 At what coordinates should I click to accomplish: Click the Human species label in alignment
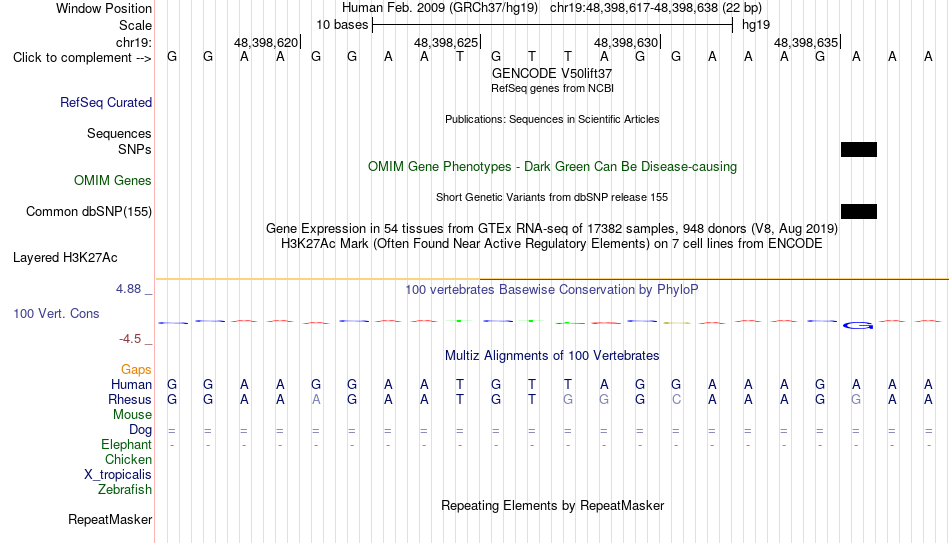click(131, 384)
